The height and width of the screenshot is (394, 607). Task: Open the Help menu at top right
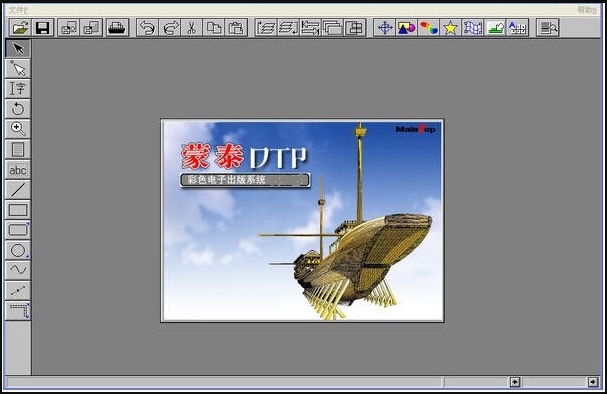point(587,10)
